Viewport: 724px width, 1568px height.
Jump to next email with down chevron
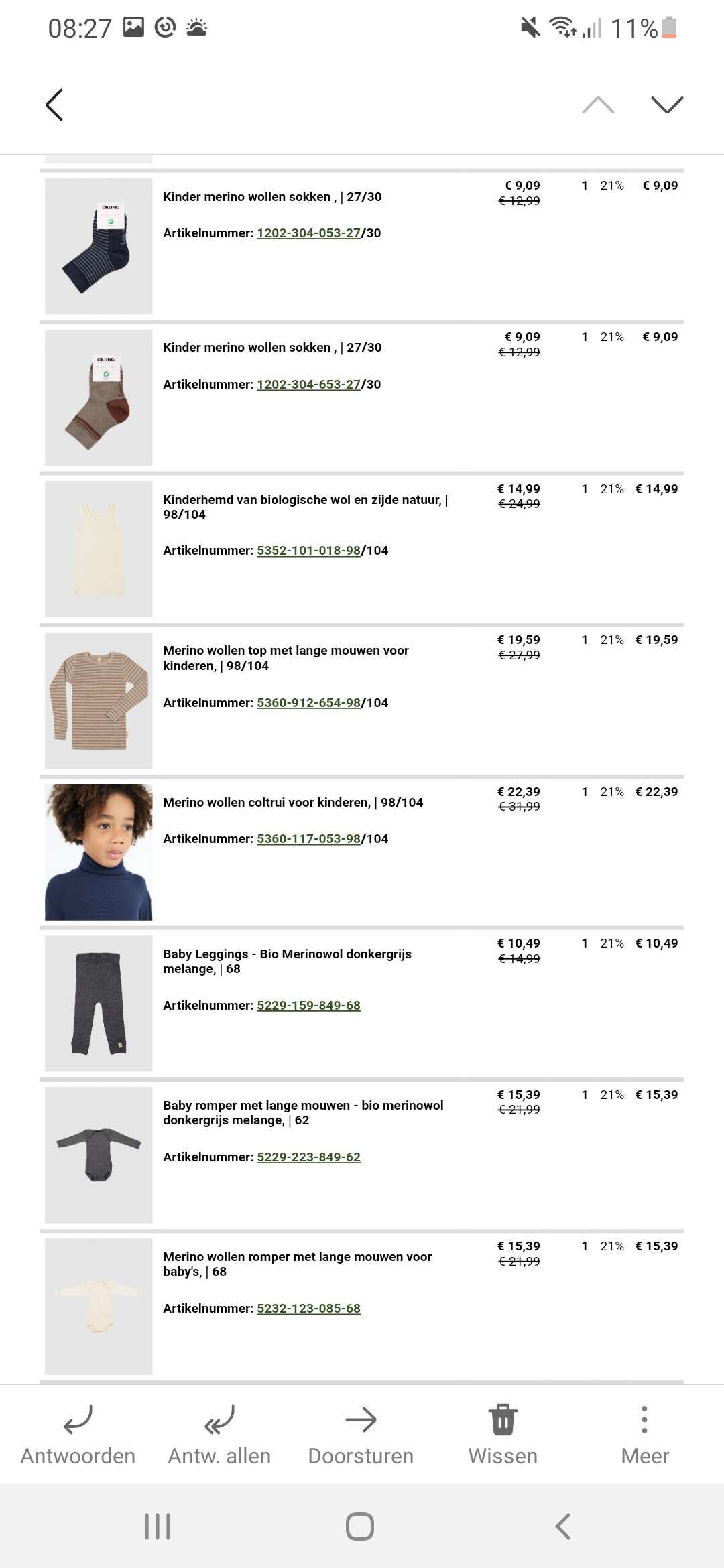click(x=667, y=105)
